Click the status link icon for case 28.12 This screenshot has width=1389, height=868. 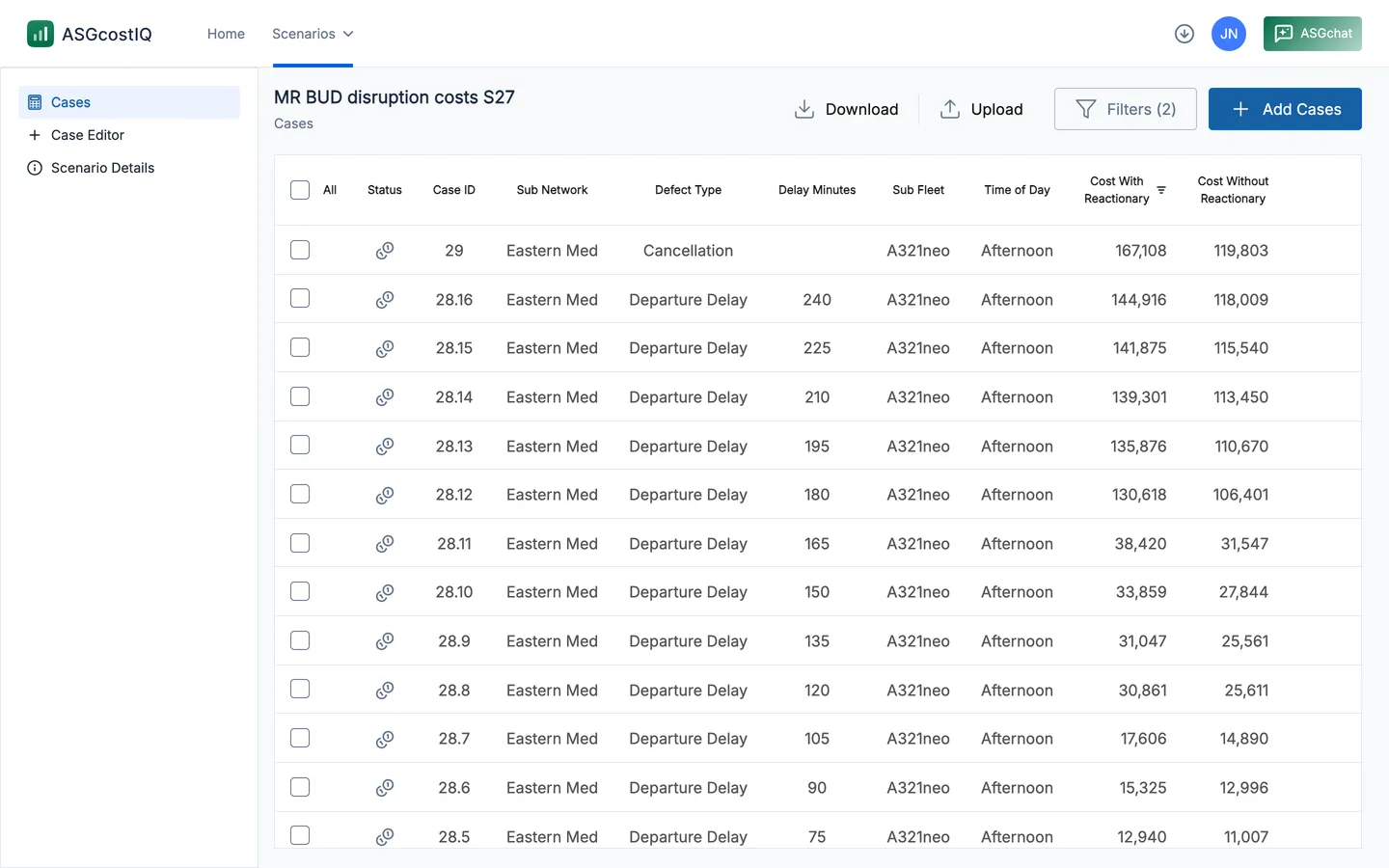385,495
